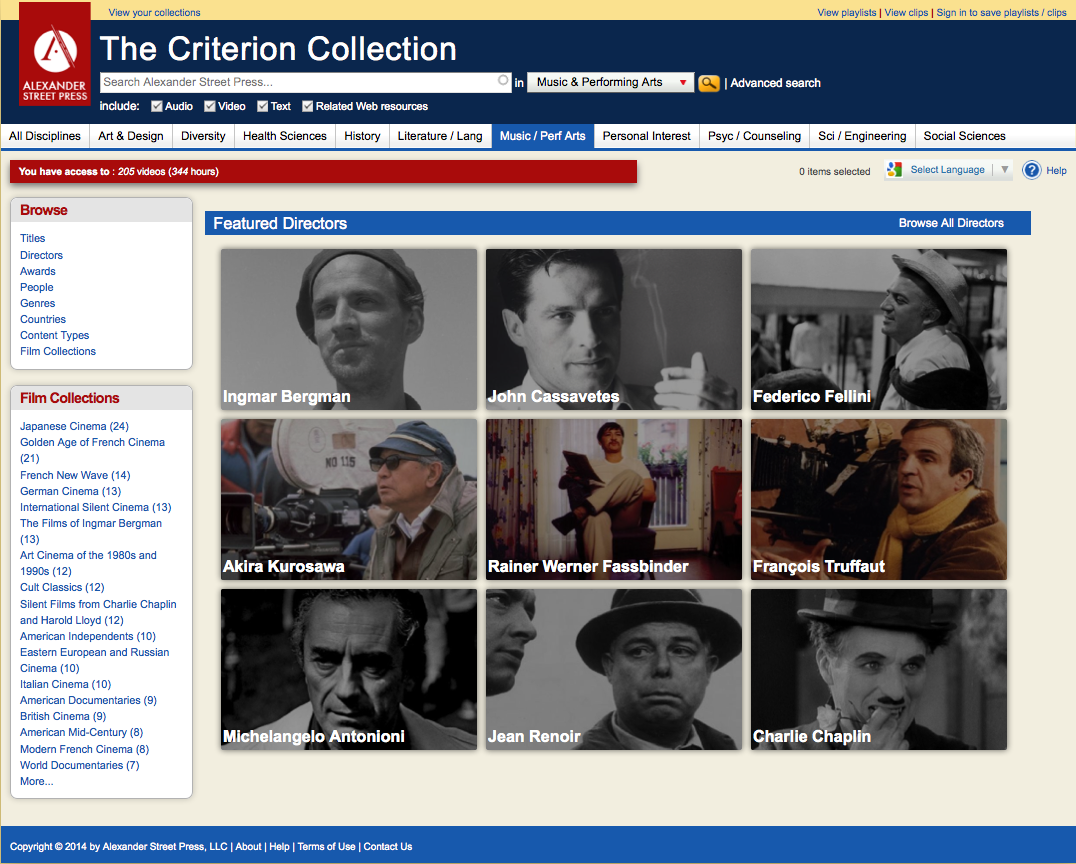Toggle the Audio include checkbox

156,106
